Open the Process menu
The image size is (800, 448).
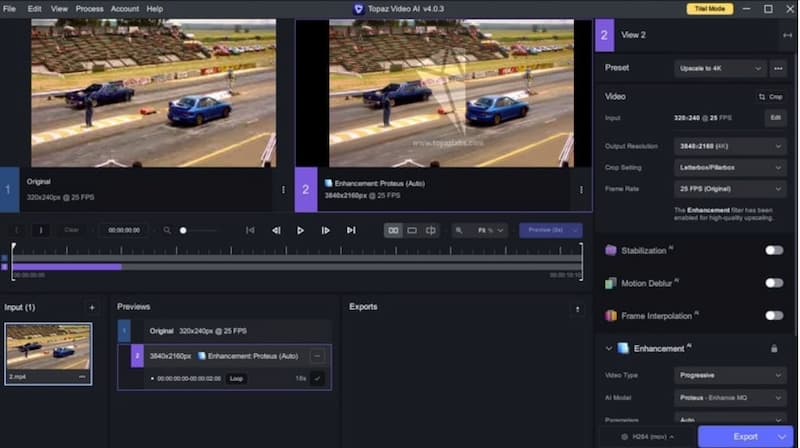(x=89, y=8)
